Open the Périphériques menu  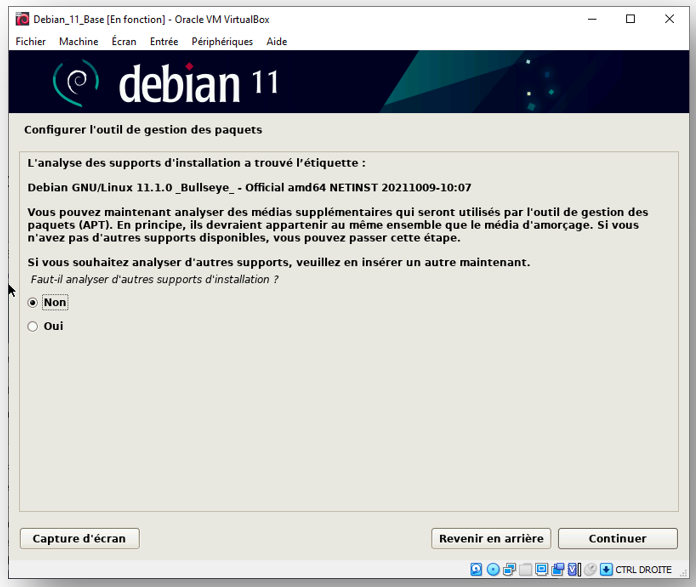[222, 41]
